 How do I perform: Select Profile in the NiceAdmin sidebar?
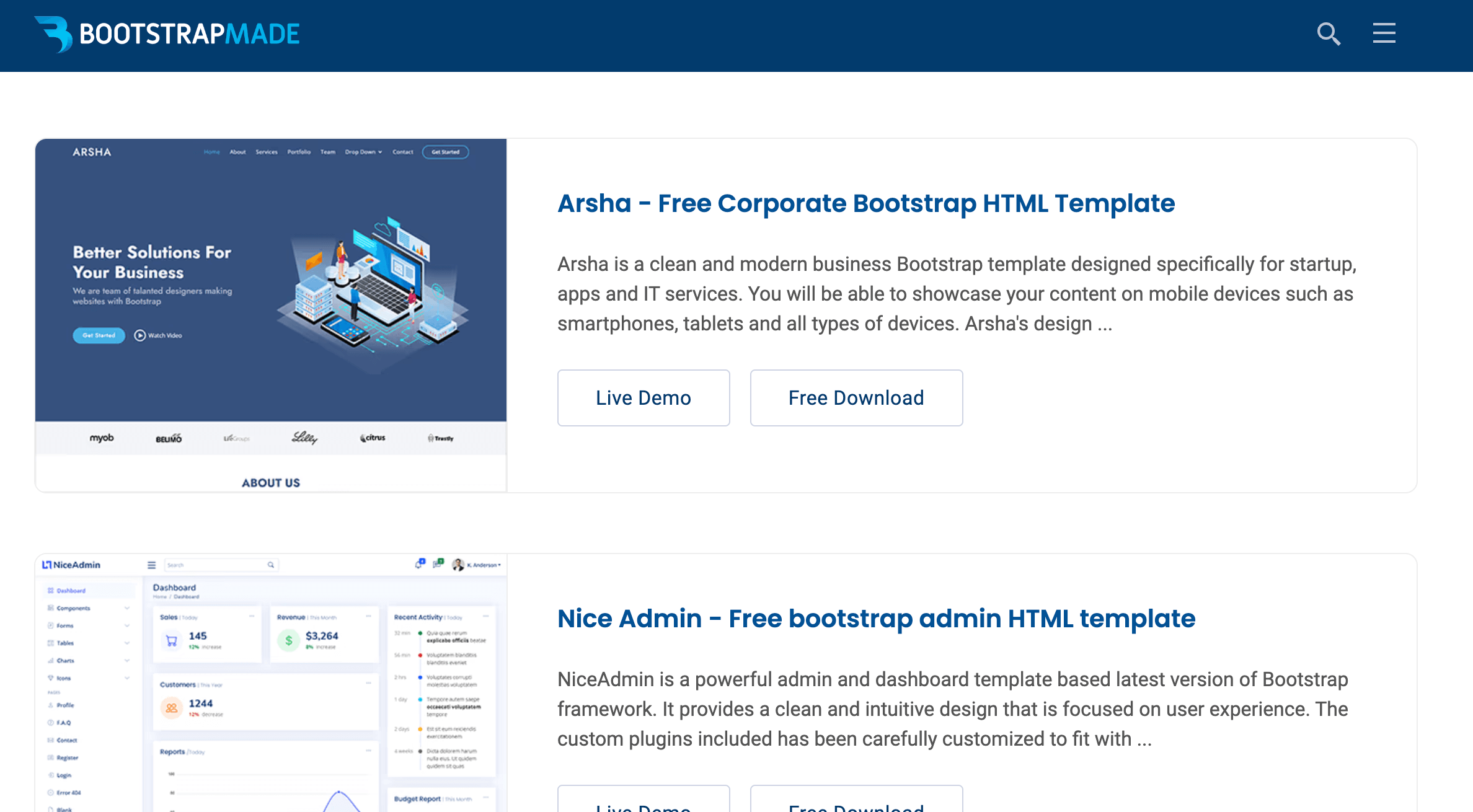tap(64, 705)
